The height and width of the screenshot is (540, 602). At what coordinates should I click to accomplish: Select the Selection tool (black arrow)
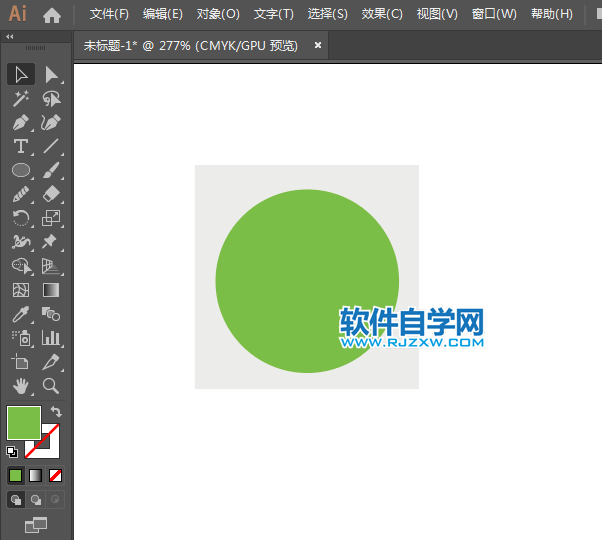point(21,74)
